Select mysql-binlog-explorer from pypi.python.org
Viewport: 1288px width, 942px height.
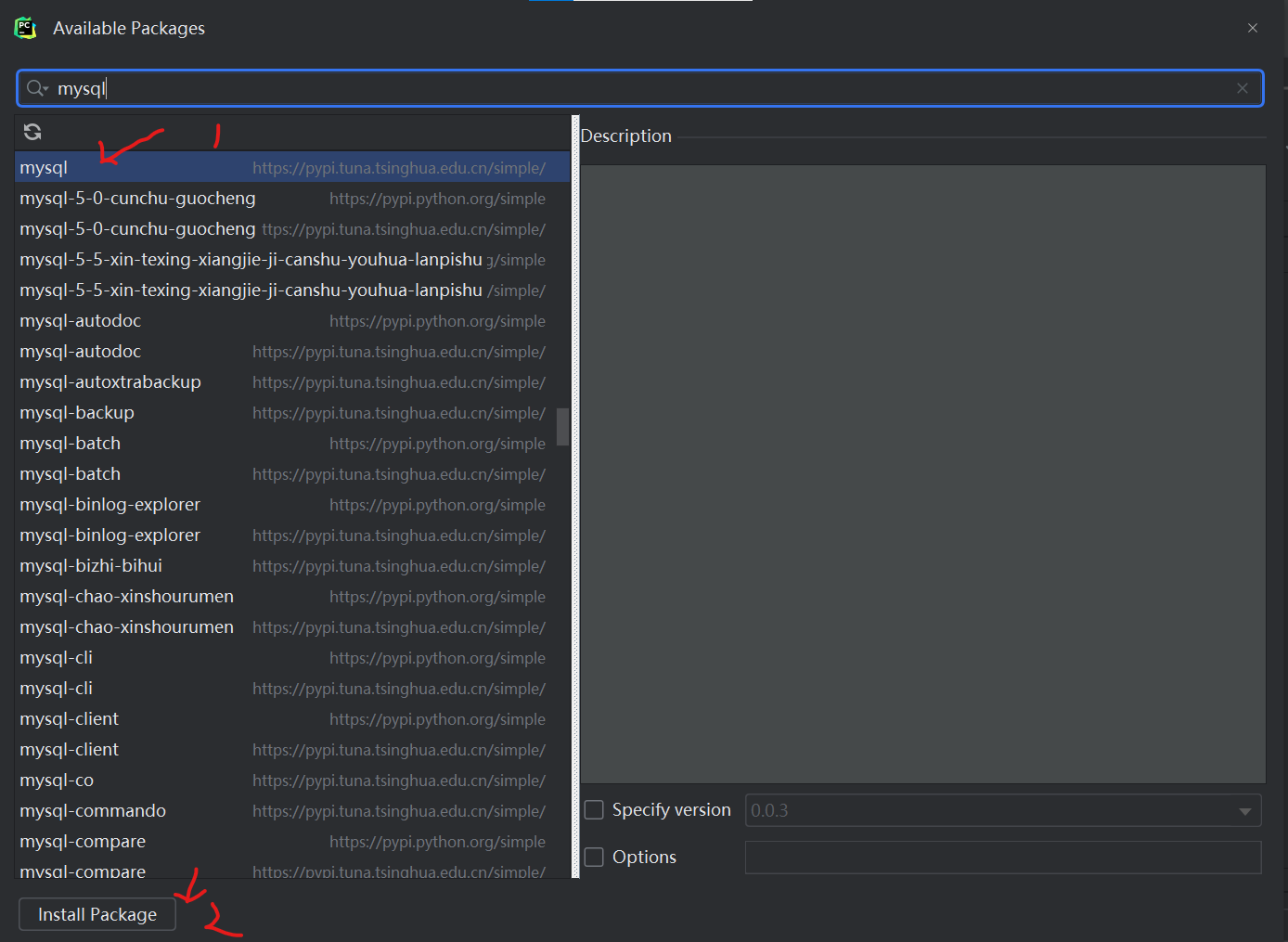click(292, 504)
